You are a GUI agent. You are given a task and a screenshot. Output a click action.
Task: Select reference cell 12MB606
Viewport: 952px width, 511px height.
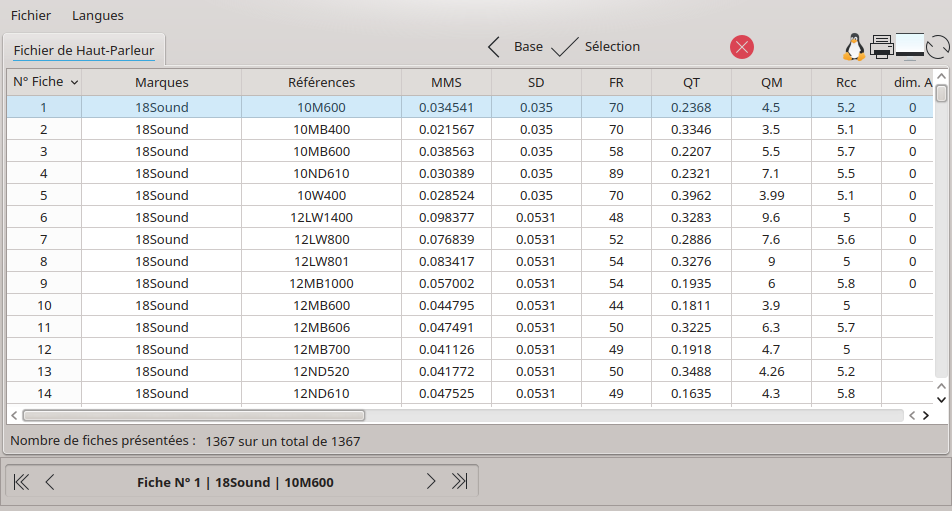click(321, 327)
